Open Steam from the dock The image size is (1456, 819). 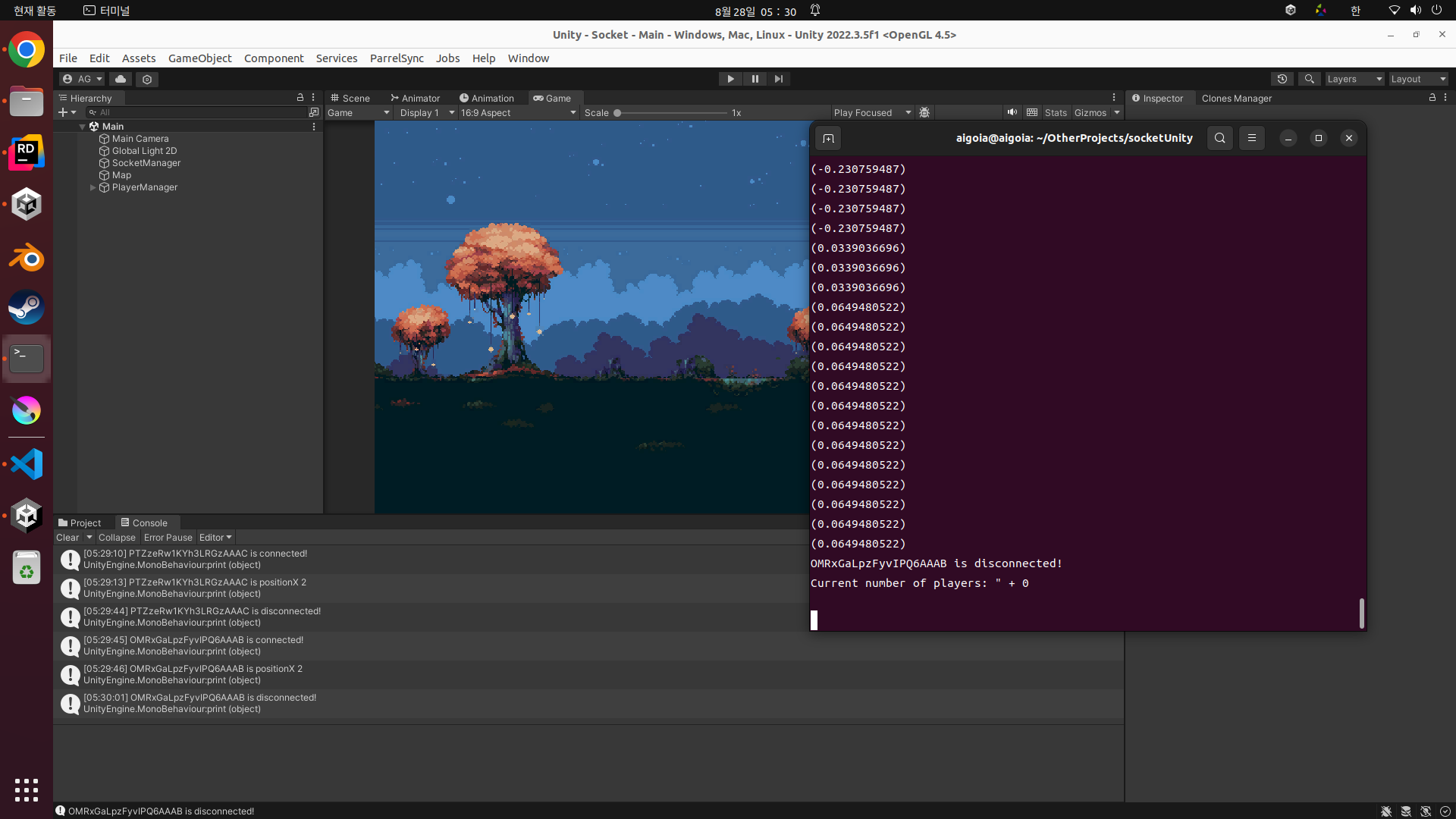coord(27,307)
